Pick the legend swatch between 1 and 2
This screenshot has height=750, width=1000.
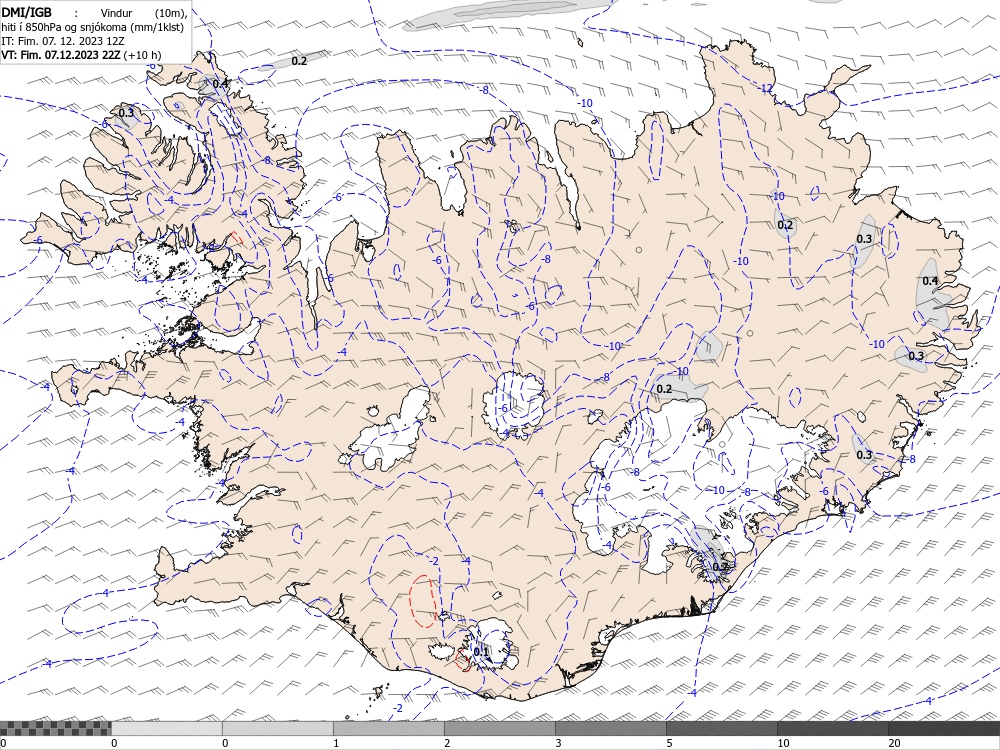pos(388,728)
